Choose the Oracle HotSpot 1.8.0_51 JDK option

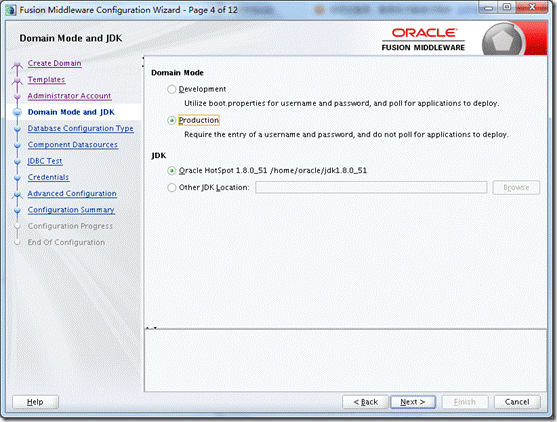[172, 171]
